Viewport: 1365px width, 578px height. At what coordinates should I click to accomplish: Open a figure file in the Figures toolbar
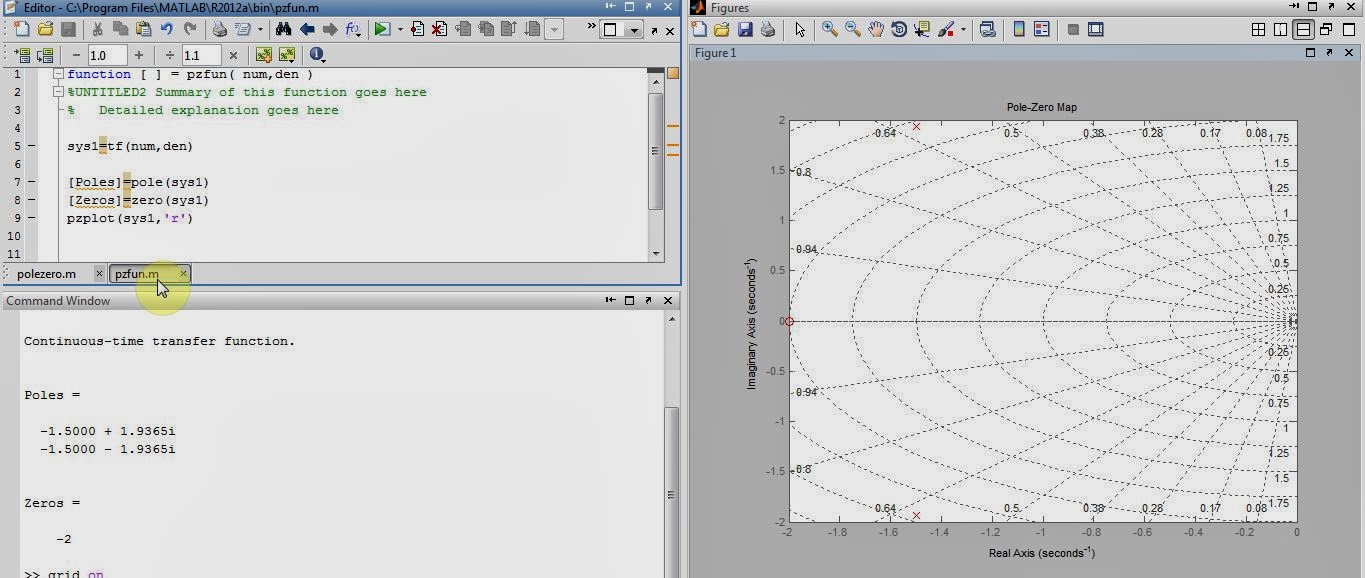coord(721,30)
